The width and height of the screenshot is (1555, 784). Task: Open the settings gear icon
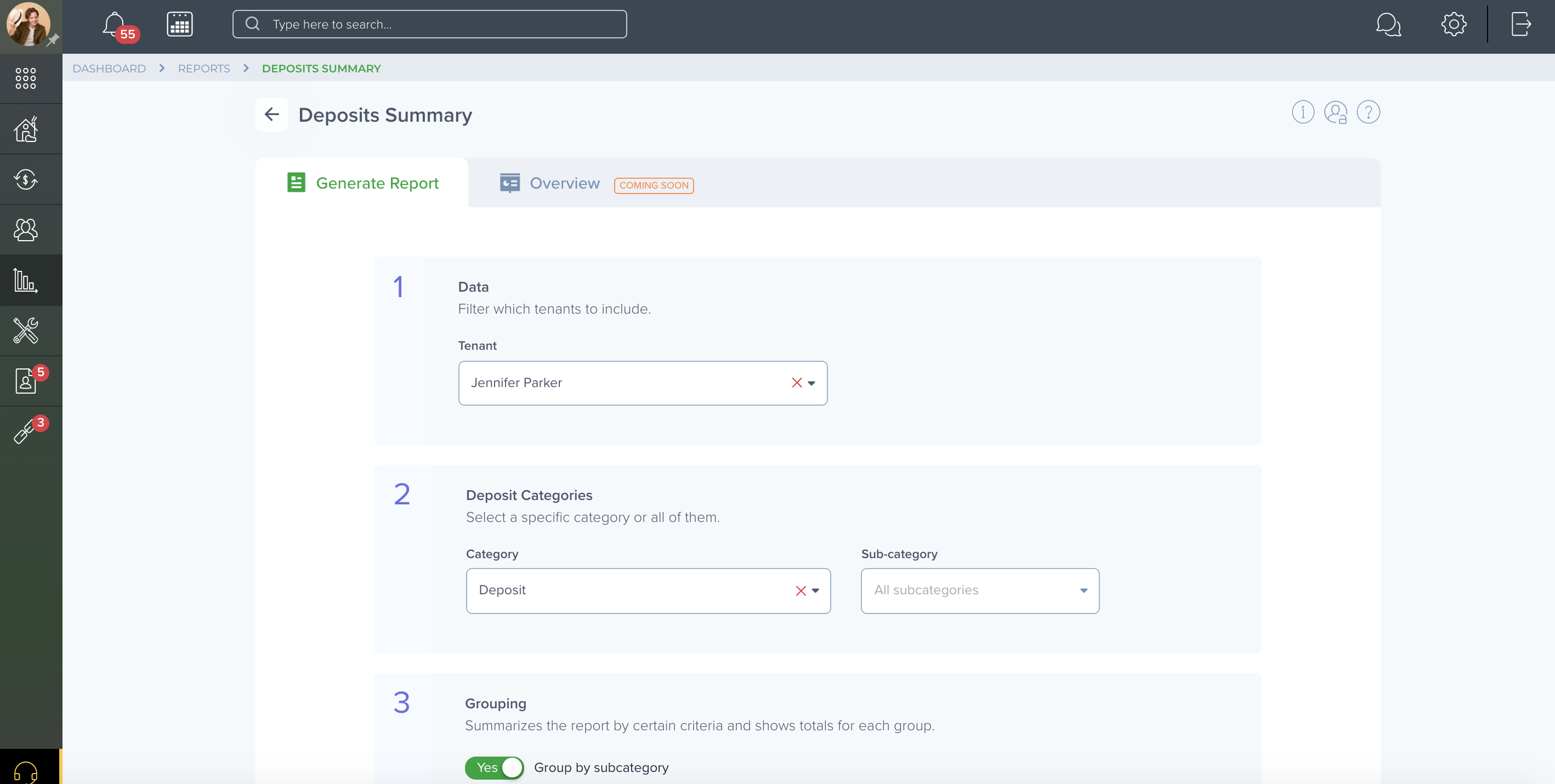[1454, 24]
